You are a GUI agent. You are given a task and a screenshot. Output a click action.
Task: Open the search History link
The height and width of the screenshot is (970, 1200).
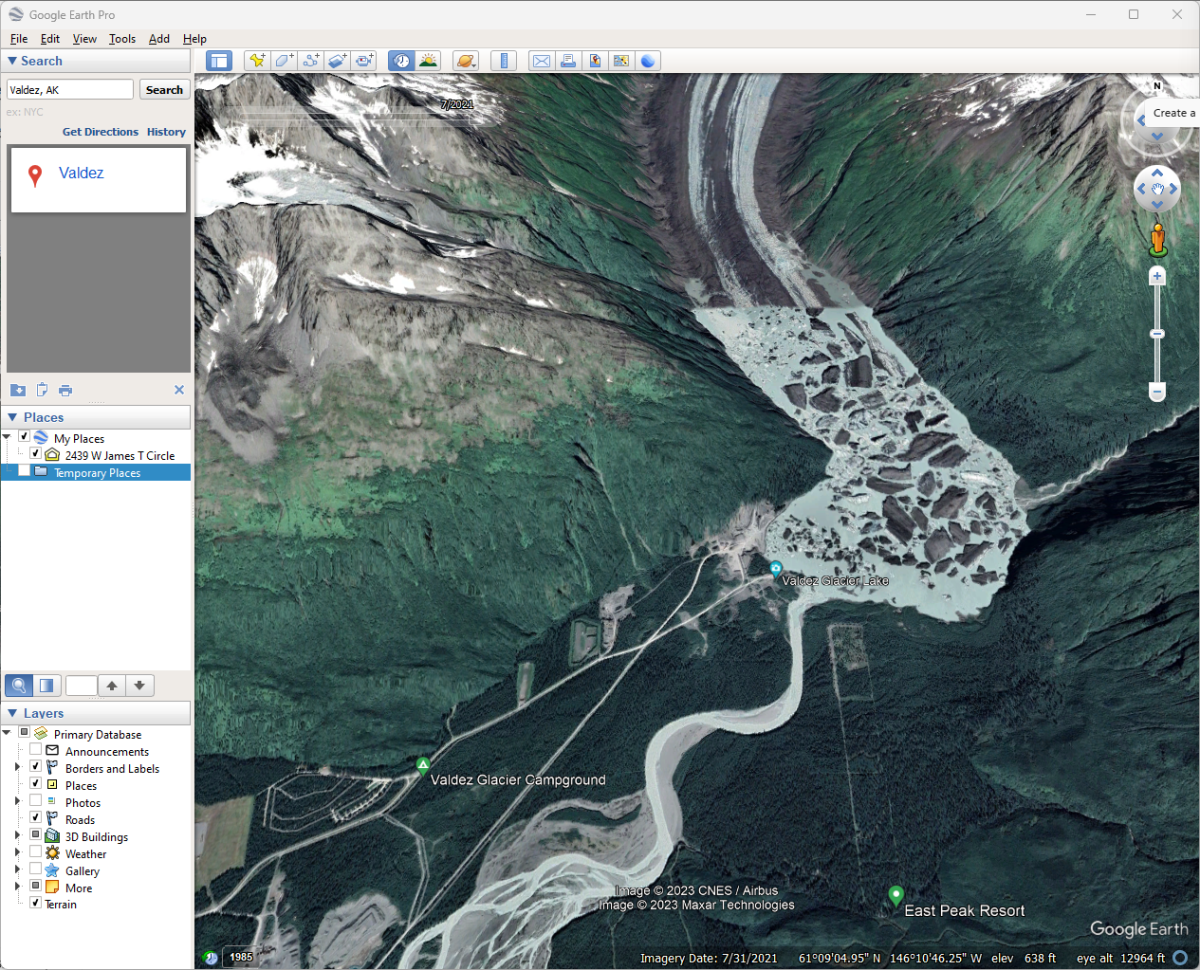click(x=166, y=132)
